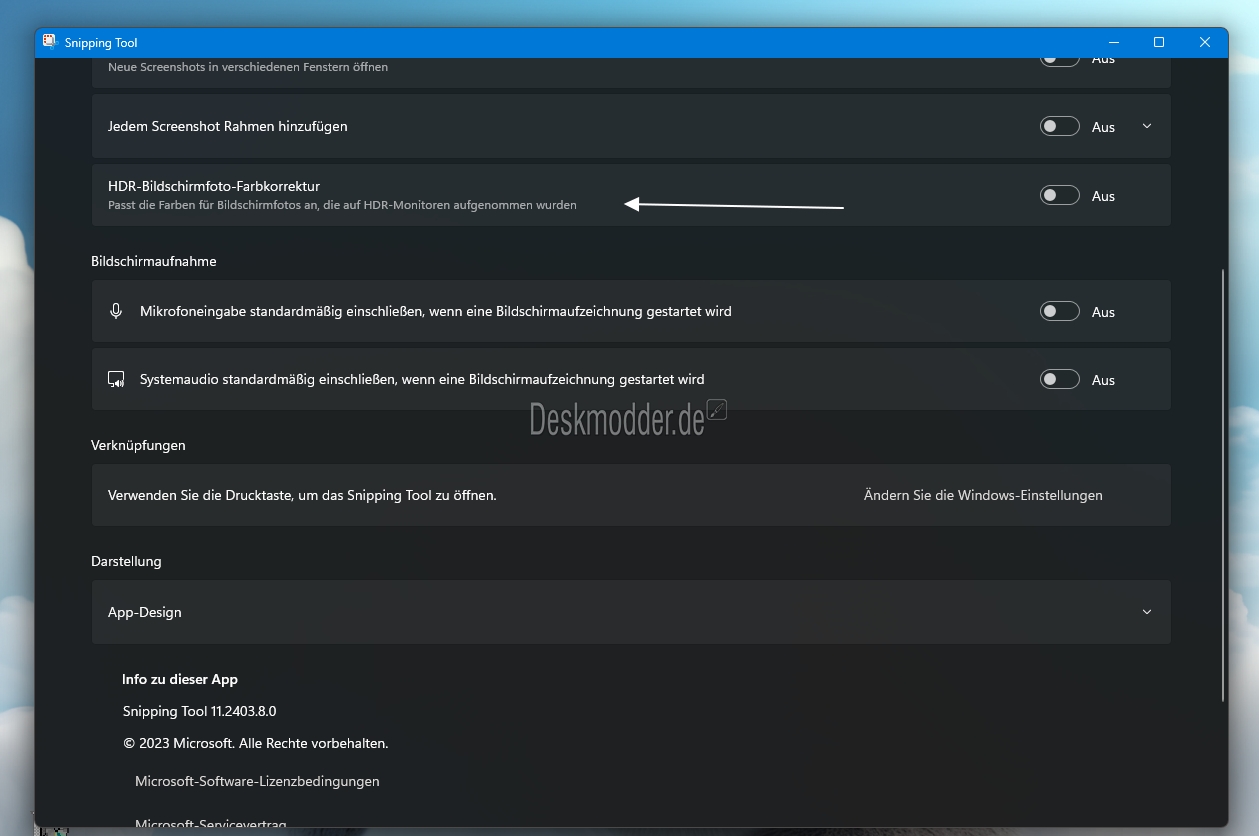The height and width of the screenshot is (836, 1259).
Task: Click the Info zu dieser App heading
Action: 180,679
